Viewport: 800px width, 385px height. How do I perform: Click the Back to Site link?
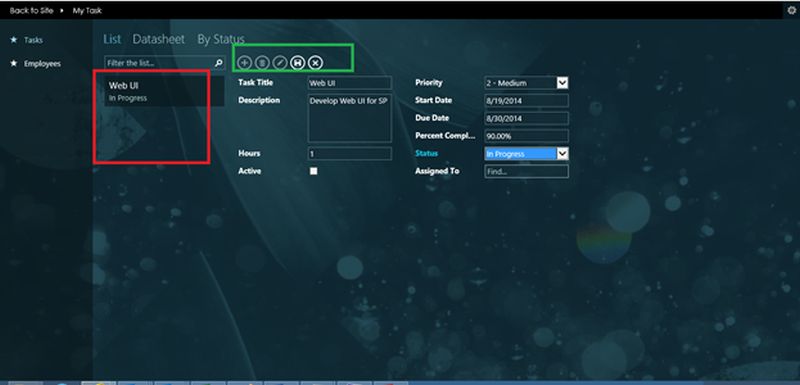31,10
